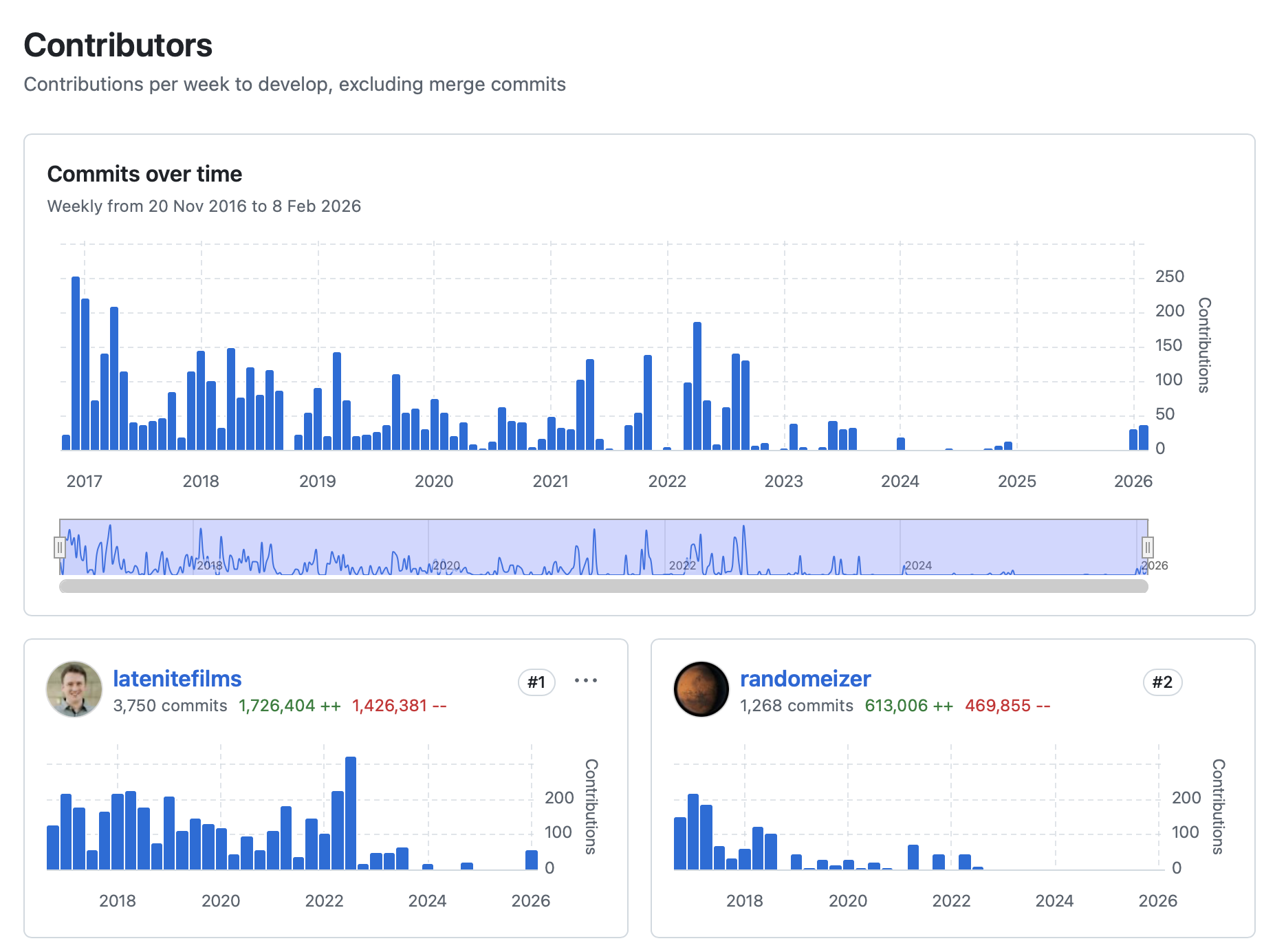
Task: Click right range handle of timeline selector
Action: [x=1147, y=548]
